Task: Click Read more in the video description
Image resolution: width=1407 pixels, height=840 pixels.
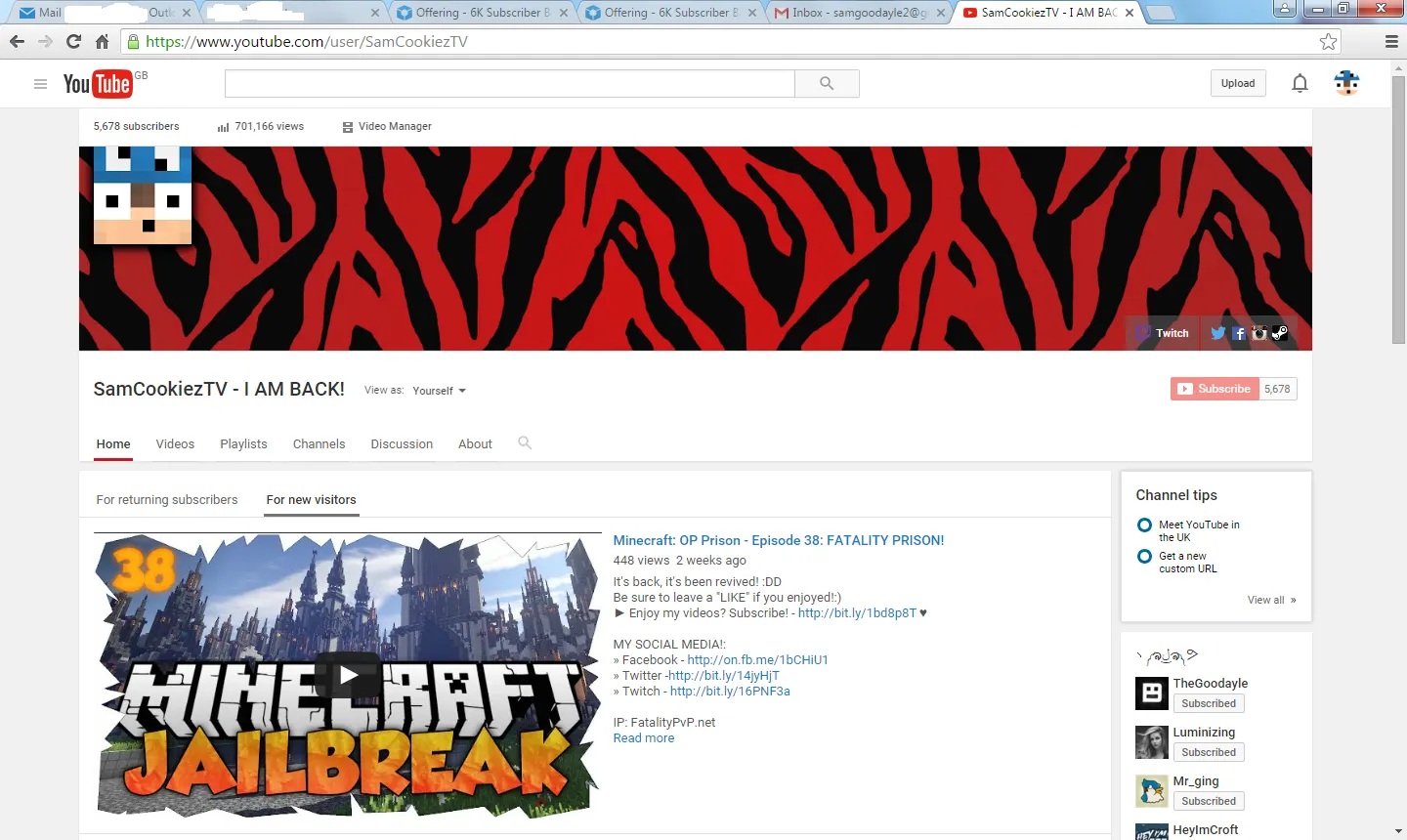Action: pyautogui.click(x=644, y=738)
